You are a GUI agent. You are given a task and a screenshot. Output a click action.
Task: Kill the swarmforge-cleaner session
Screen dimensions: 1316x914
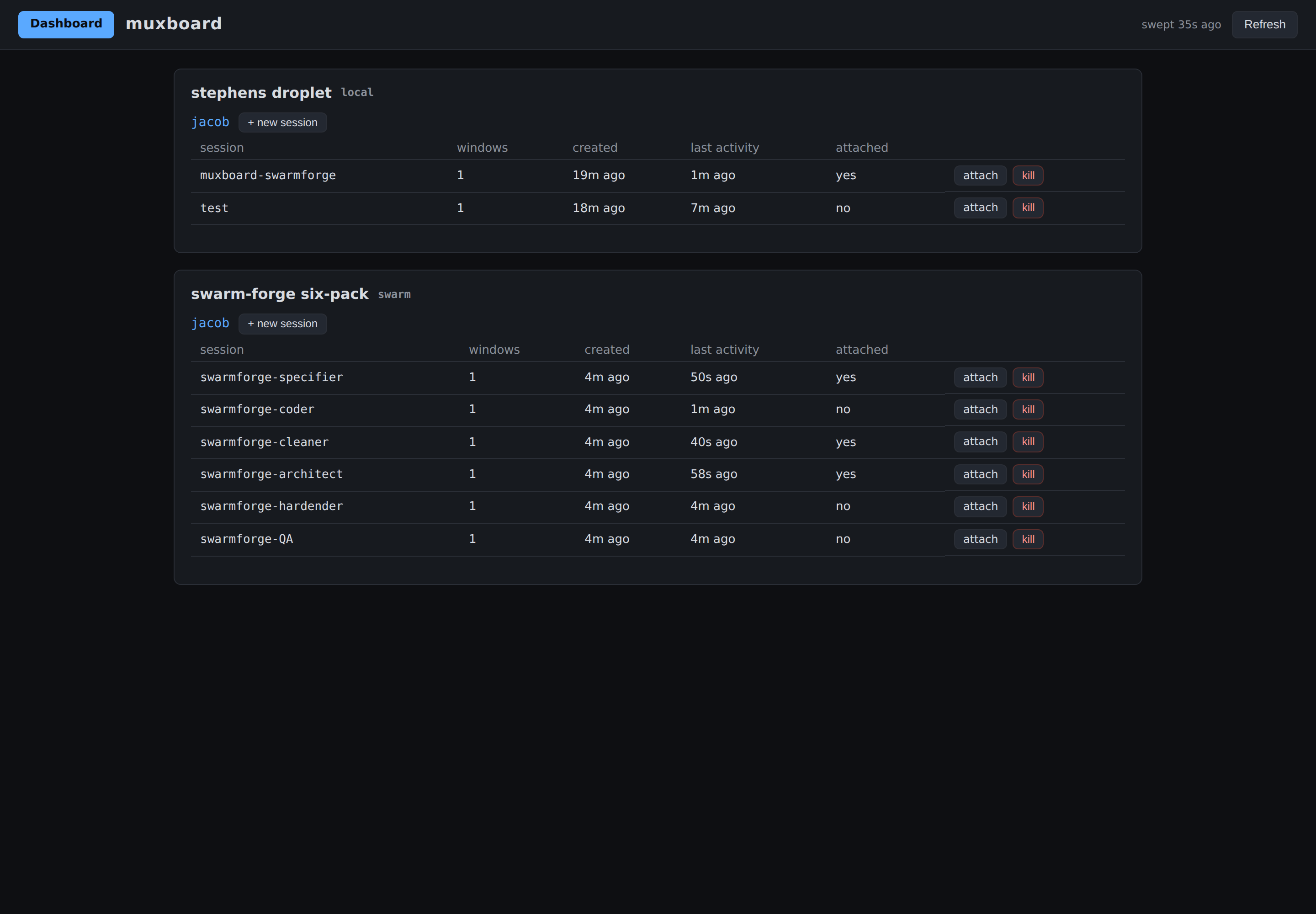tap(1028, 441)
